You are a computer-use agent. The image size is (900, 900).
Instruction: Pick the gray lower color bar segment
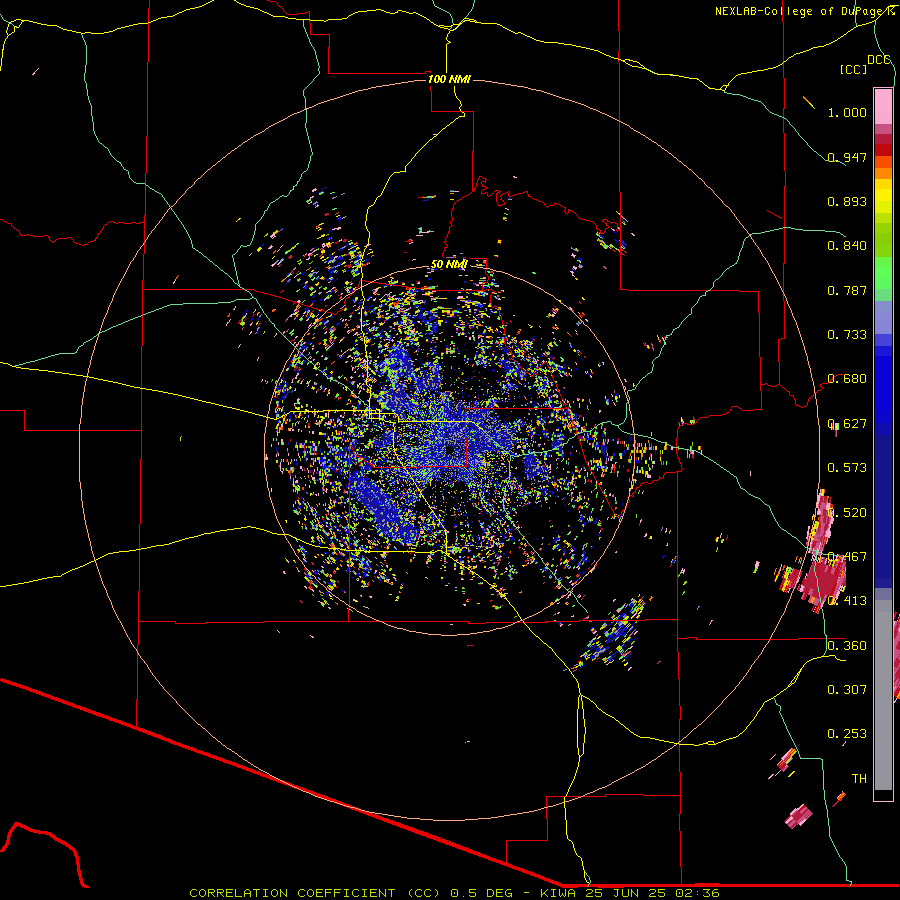point(883,695)
